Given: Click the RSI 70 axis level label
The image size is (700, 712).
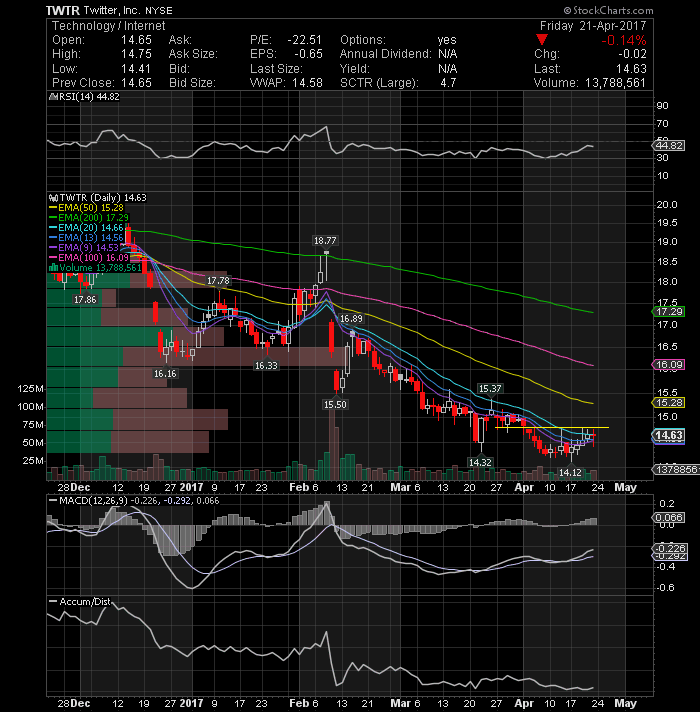Looking at the screenshot, I should click(662, 124).
